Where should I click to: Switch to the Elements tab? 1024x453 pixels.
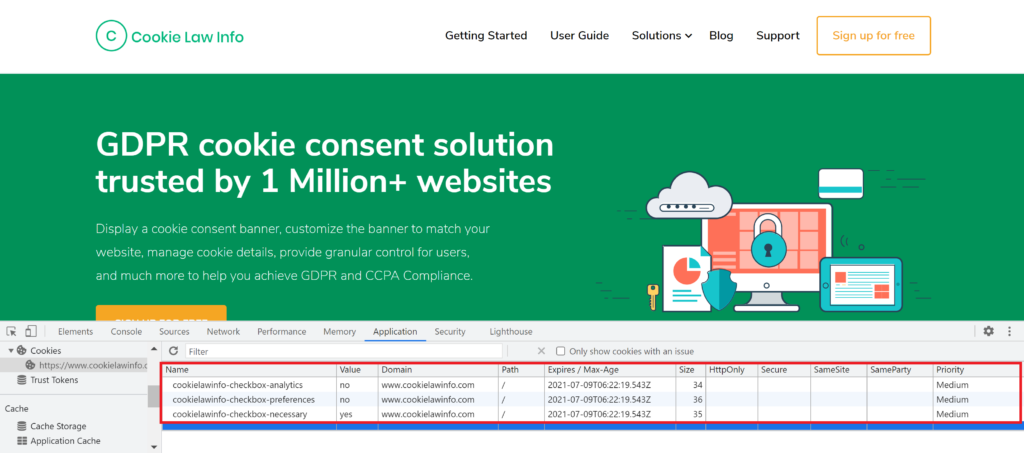click(75, 332)
